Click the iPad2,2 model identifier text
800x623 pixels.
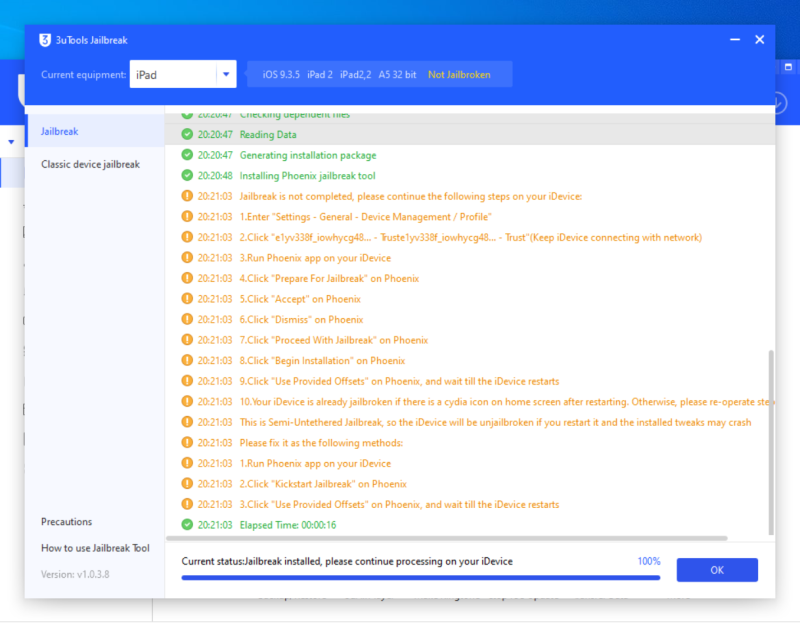(x=356, y=74)
